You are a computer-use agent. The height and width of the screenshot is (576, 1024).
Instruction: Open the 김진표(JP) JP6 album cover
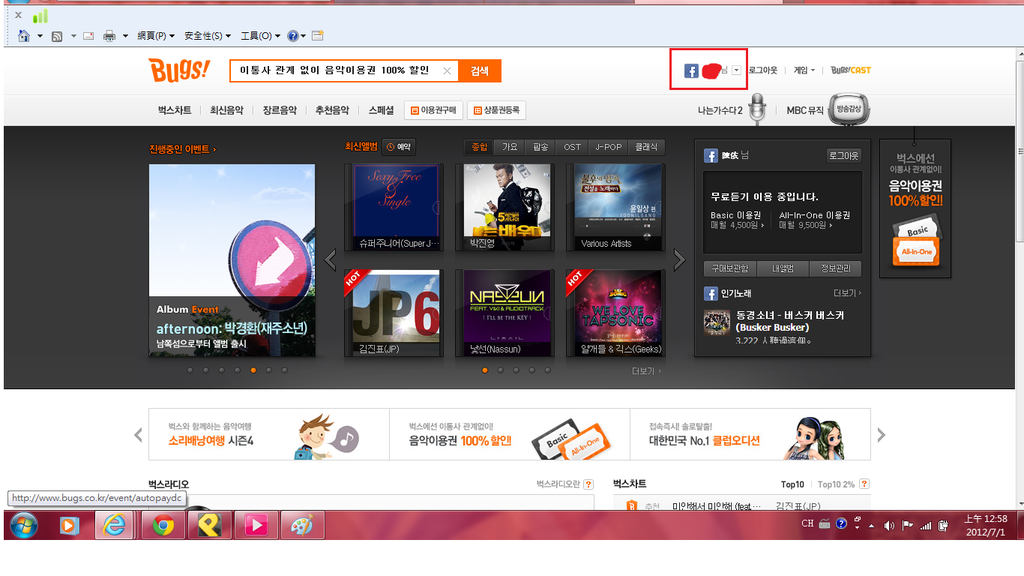[396, 313]
